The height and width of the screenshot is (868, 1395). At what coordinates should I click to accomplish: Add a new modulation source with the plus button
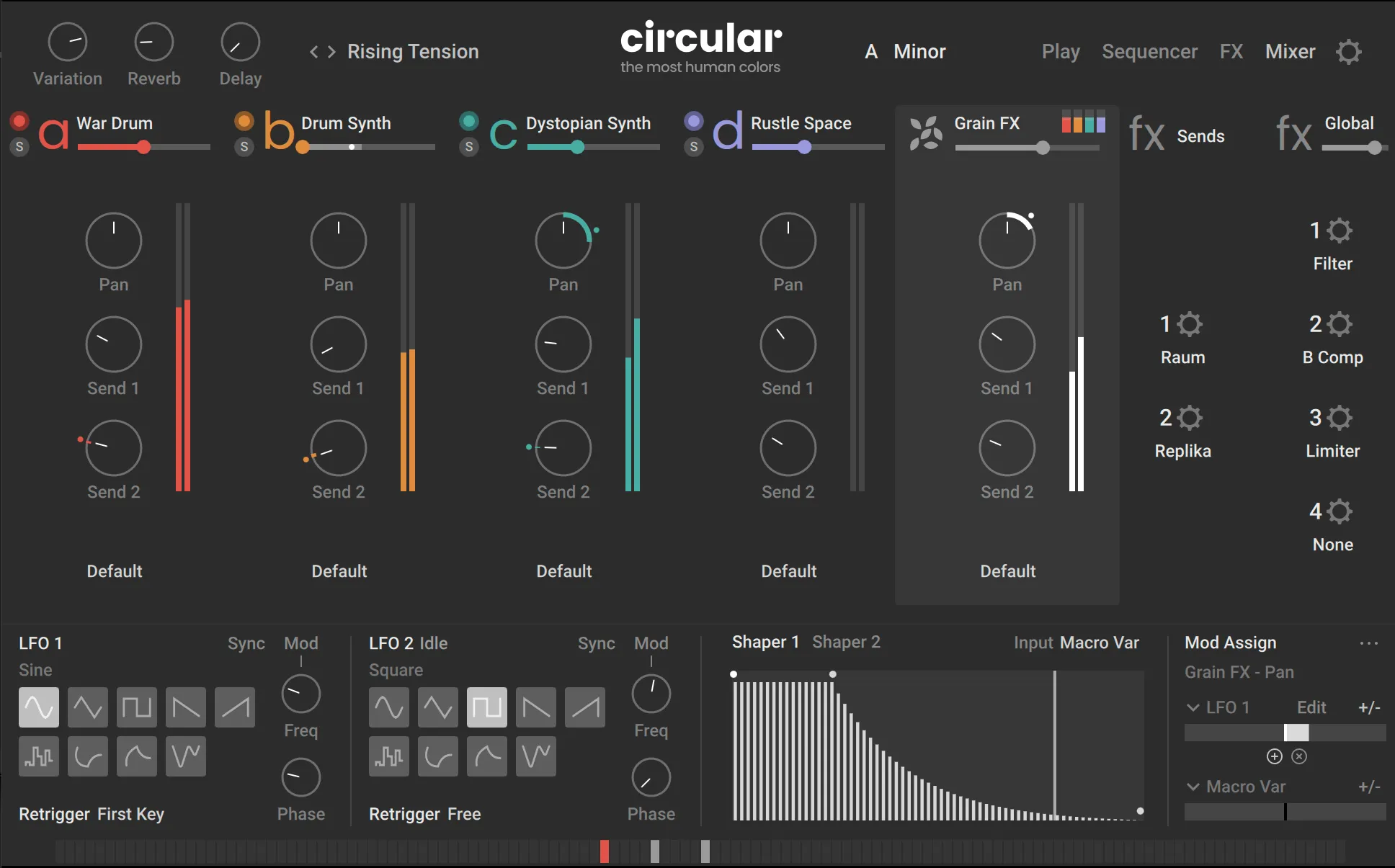(x=1274, y=756)
